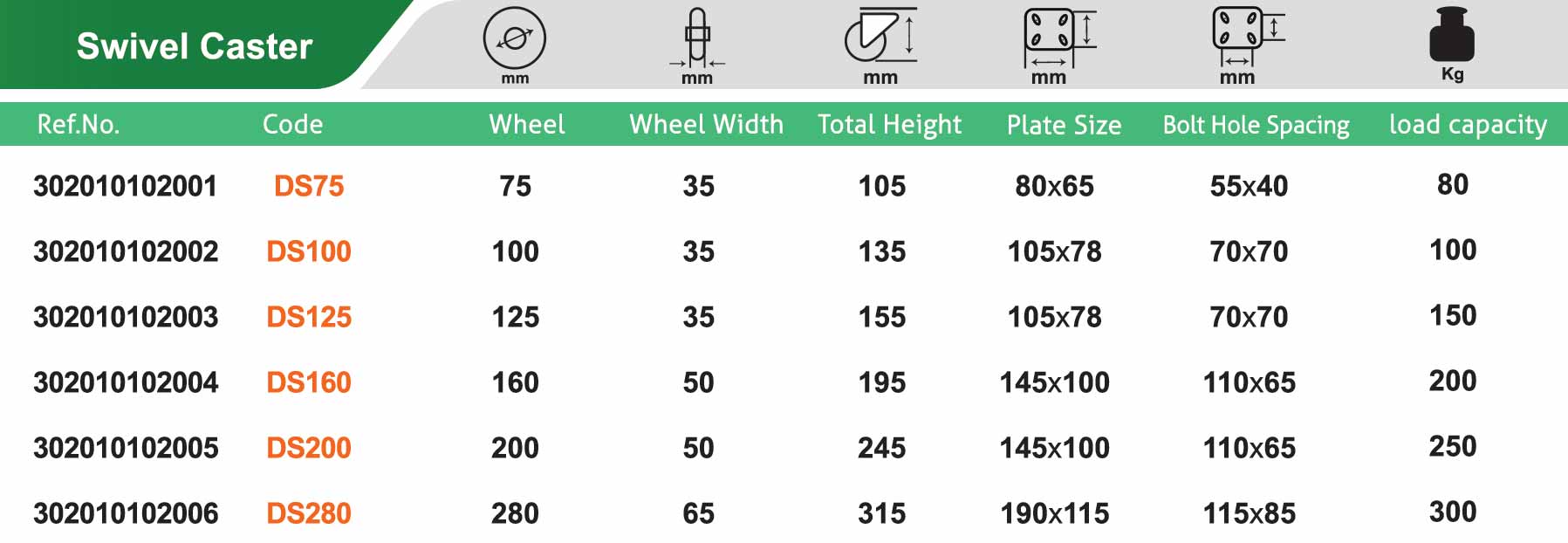The image size is (1568, 543).
Task: Click the Code column header
Action: pos(292,125)
